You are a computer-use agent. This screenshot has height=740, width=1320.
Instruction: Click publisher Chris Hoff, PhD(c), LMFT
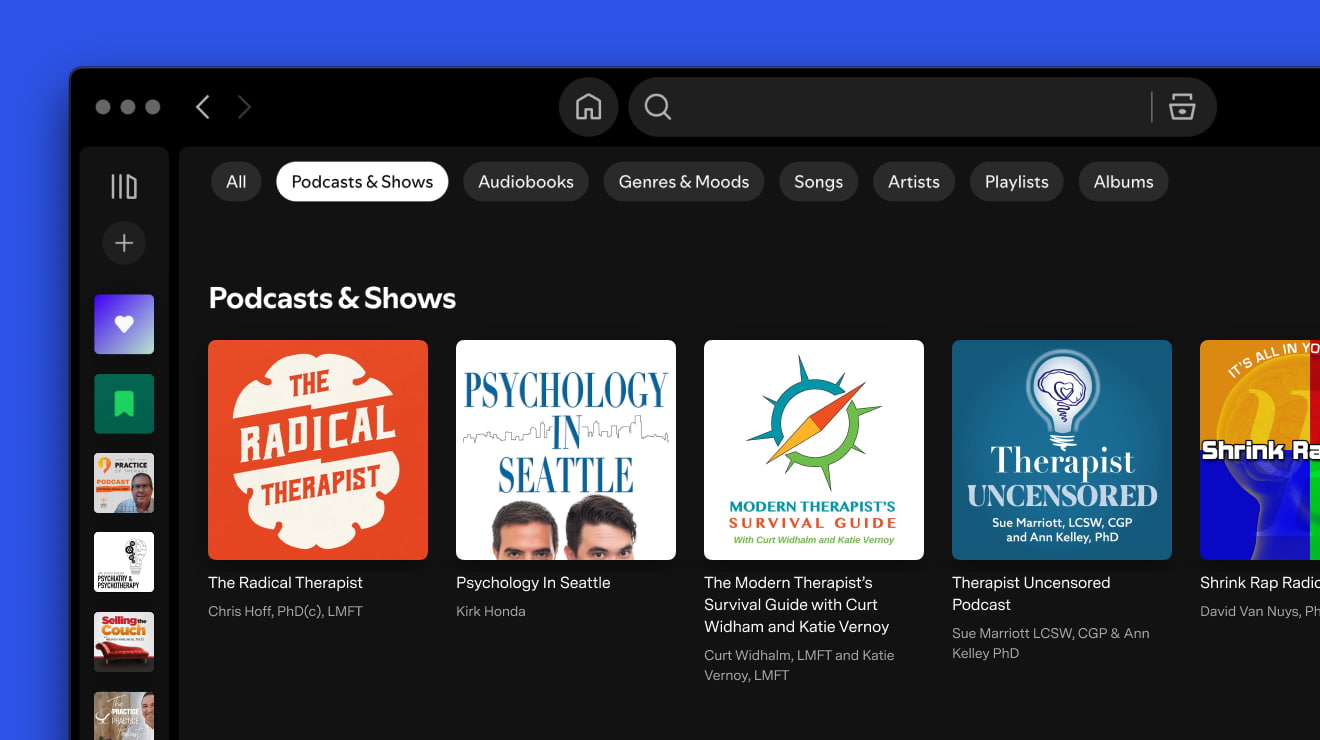point(285,611)
